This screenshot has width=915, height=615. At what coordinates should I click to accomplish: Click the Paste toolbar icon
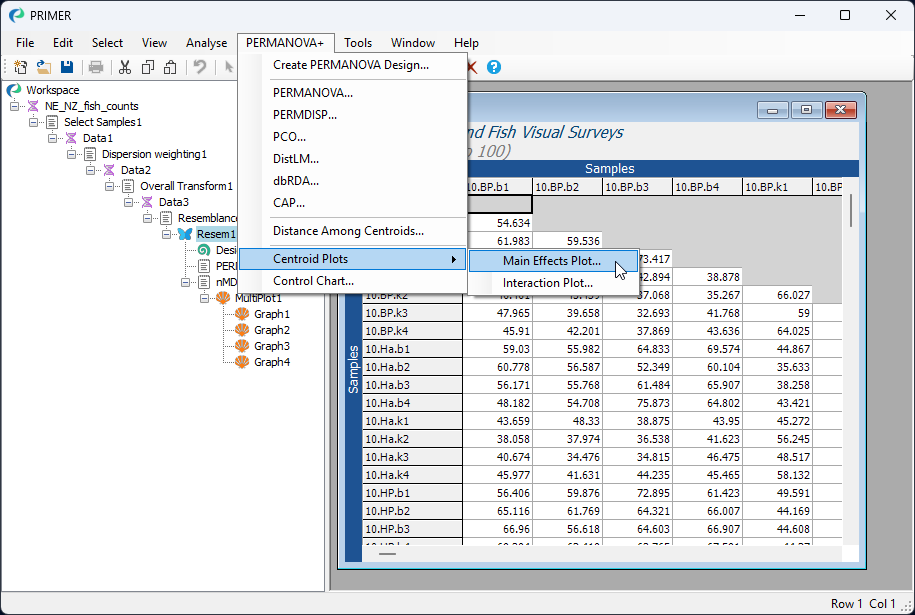point(171,67)
